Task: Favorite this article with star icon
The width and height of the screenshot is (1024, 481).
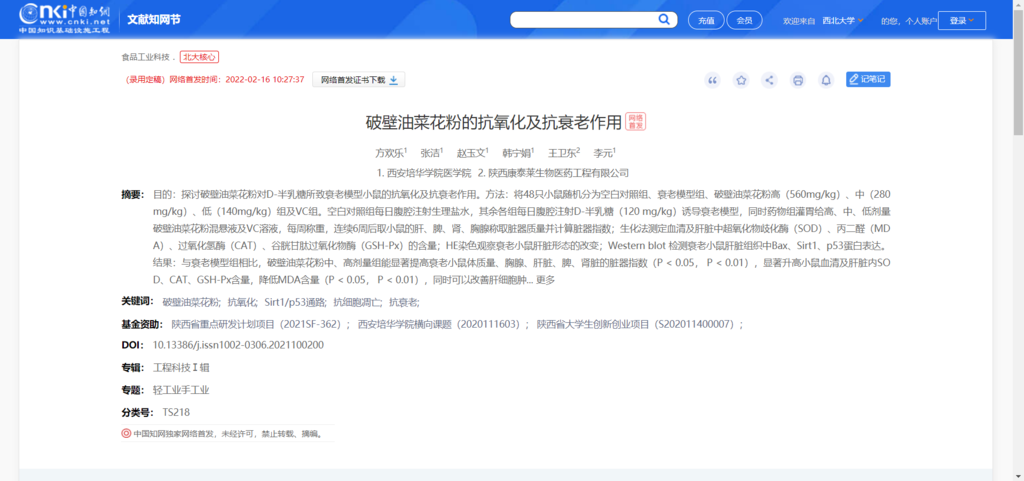Action: click(741, 80)
